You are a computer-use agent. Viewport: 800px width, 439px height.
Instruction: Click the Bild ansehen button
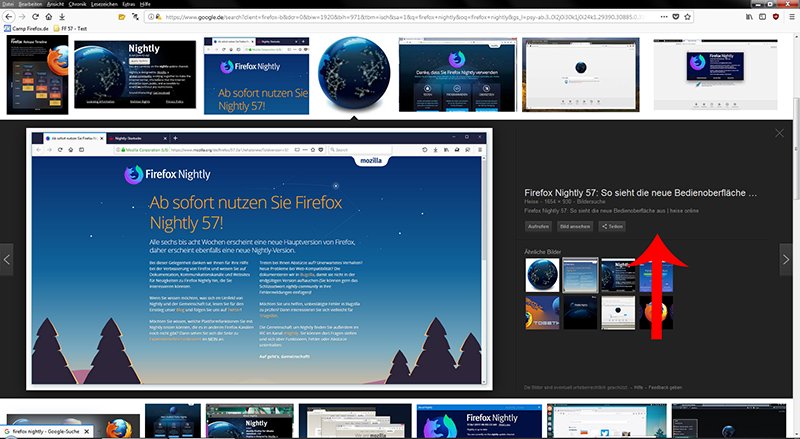point(574,227)
